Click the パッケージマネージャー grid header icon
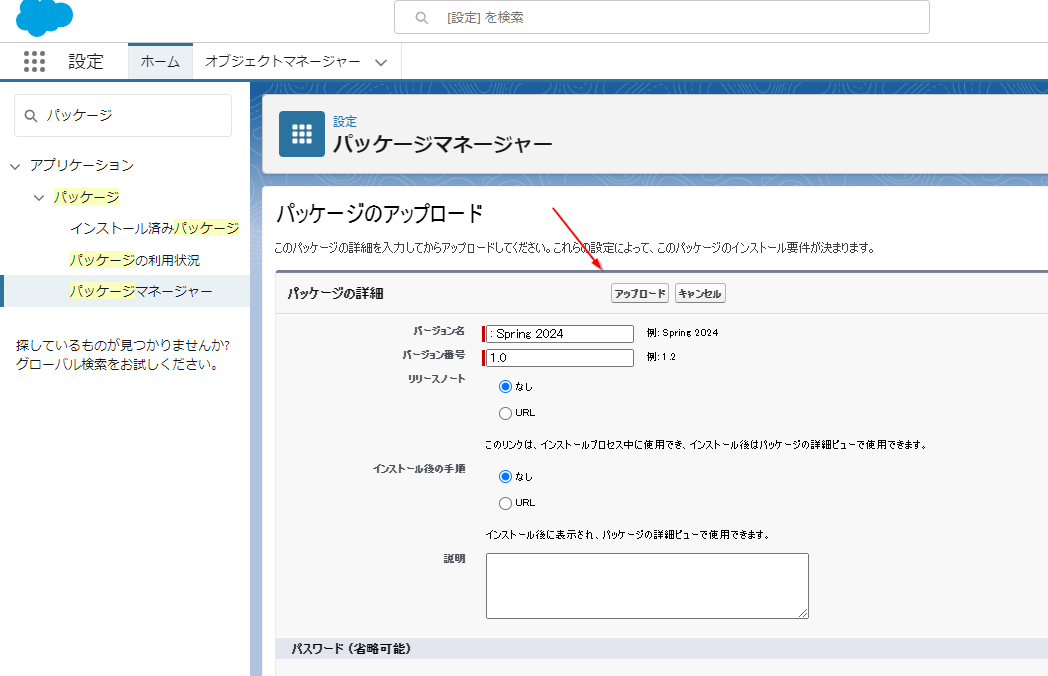 click(x=302, y=134)
